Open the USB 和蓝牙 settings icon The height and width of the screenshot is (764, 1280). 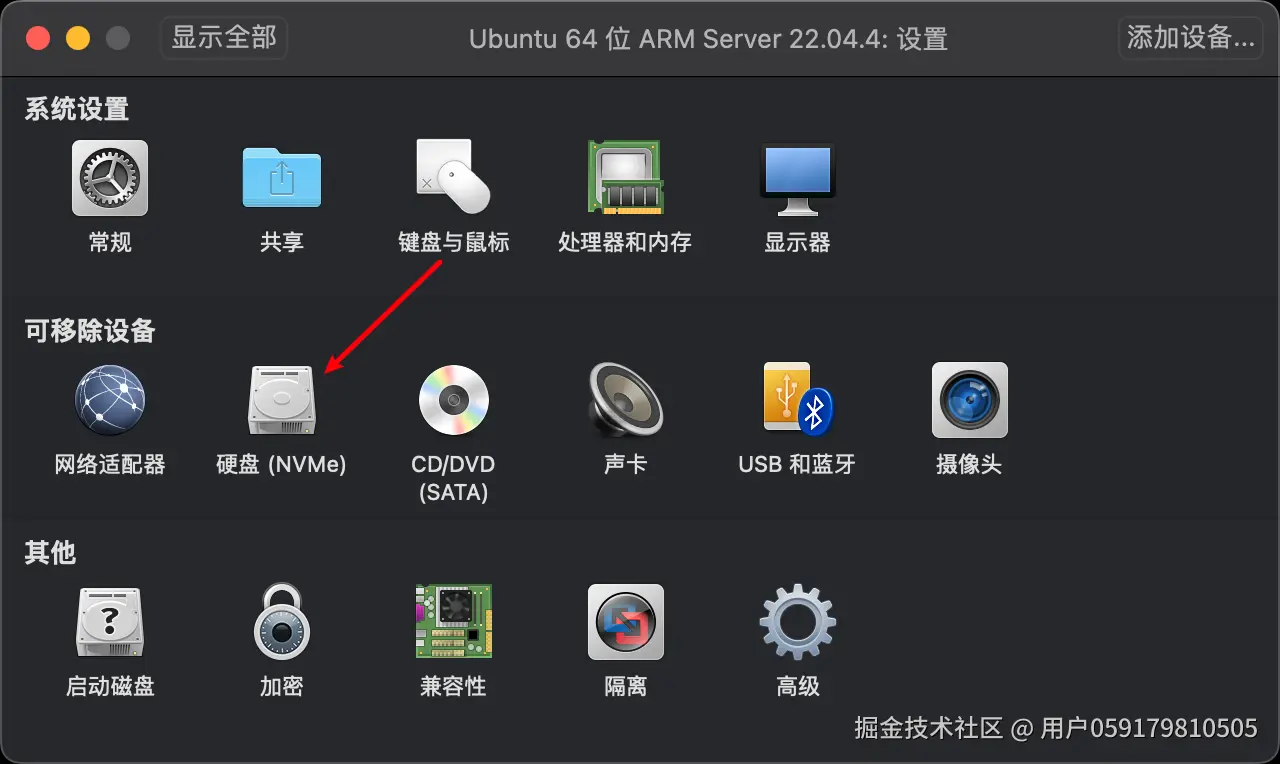click(797, 400)
